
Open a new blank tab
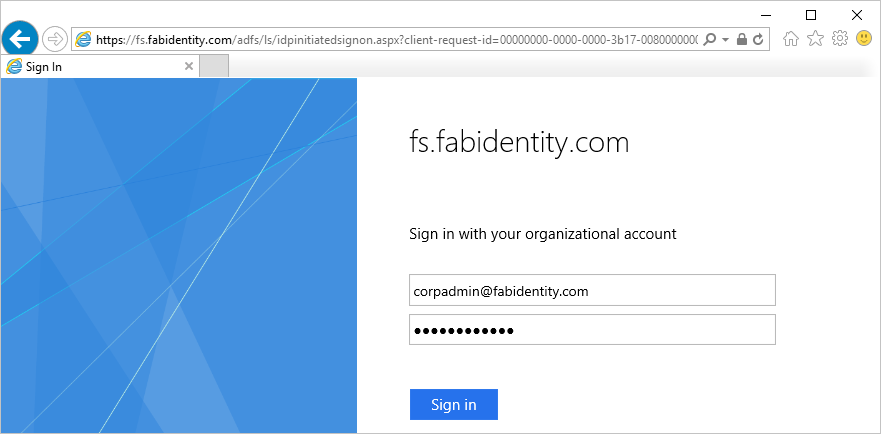(x=214, y=66)
